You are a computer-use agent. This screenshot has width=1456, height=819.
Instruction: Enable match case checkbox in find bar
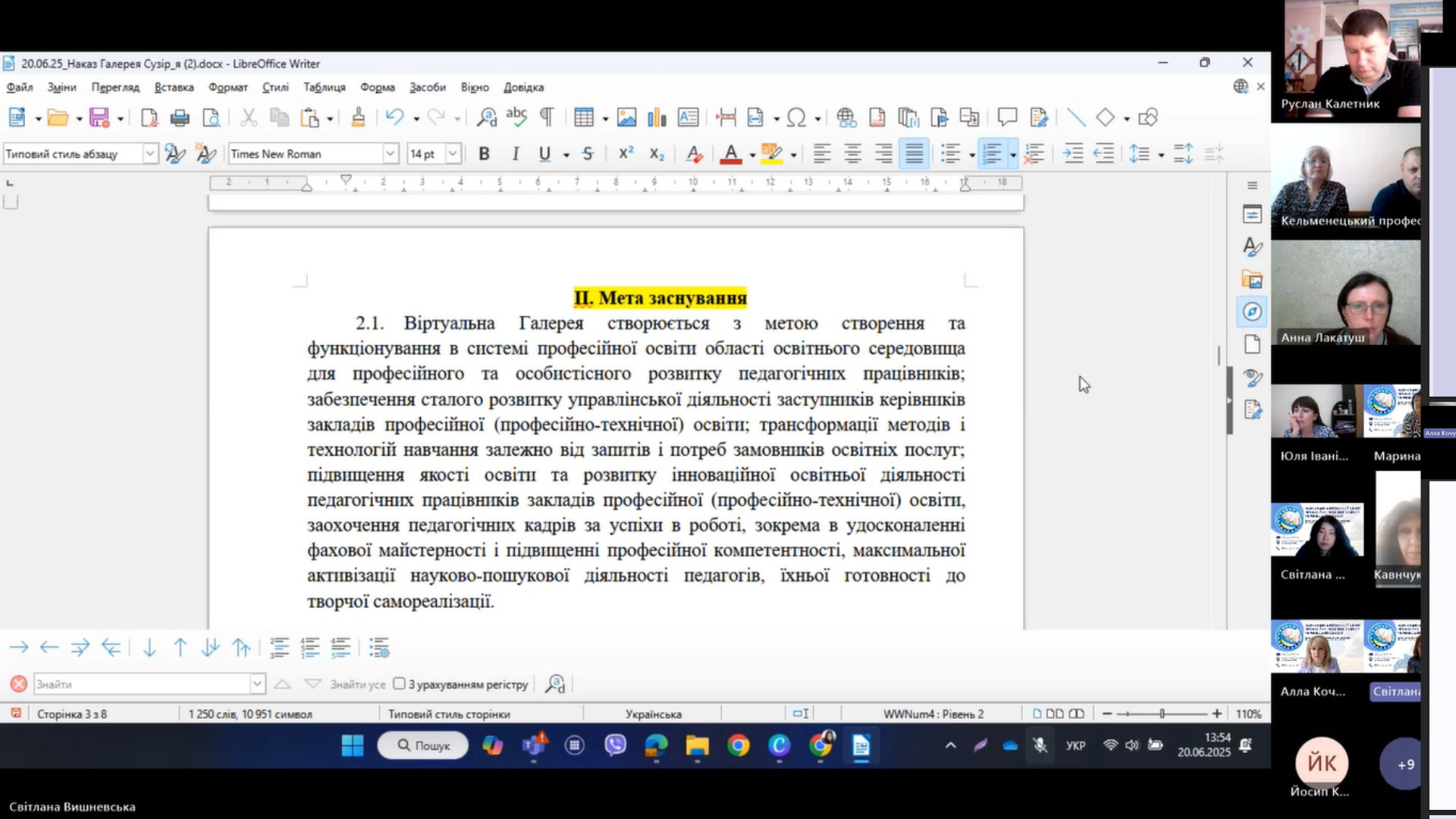coord(400,684)
